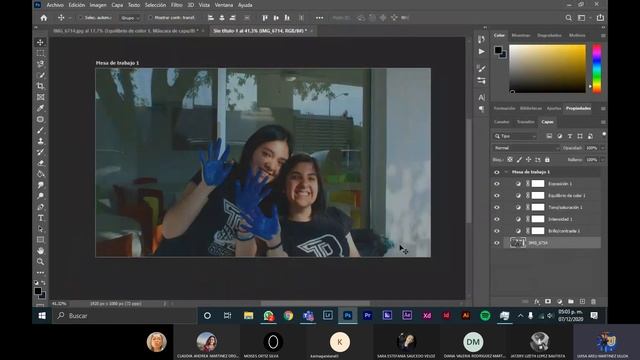Open the Opacidad percentage dropdown arrow
Screen dimensions: 640x360
tap(602, 148)
